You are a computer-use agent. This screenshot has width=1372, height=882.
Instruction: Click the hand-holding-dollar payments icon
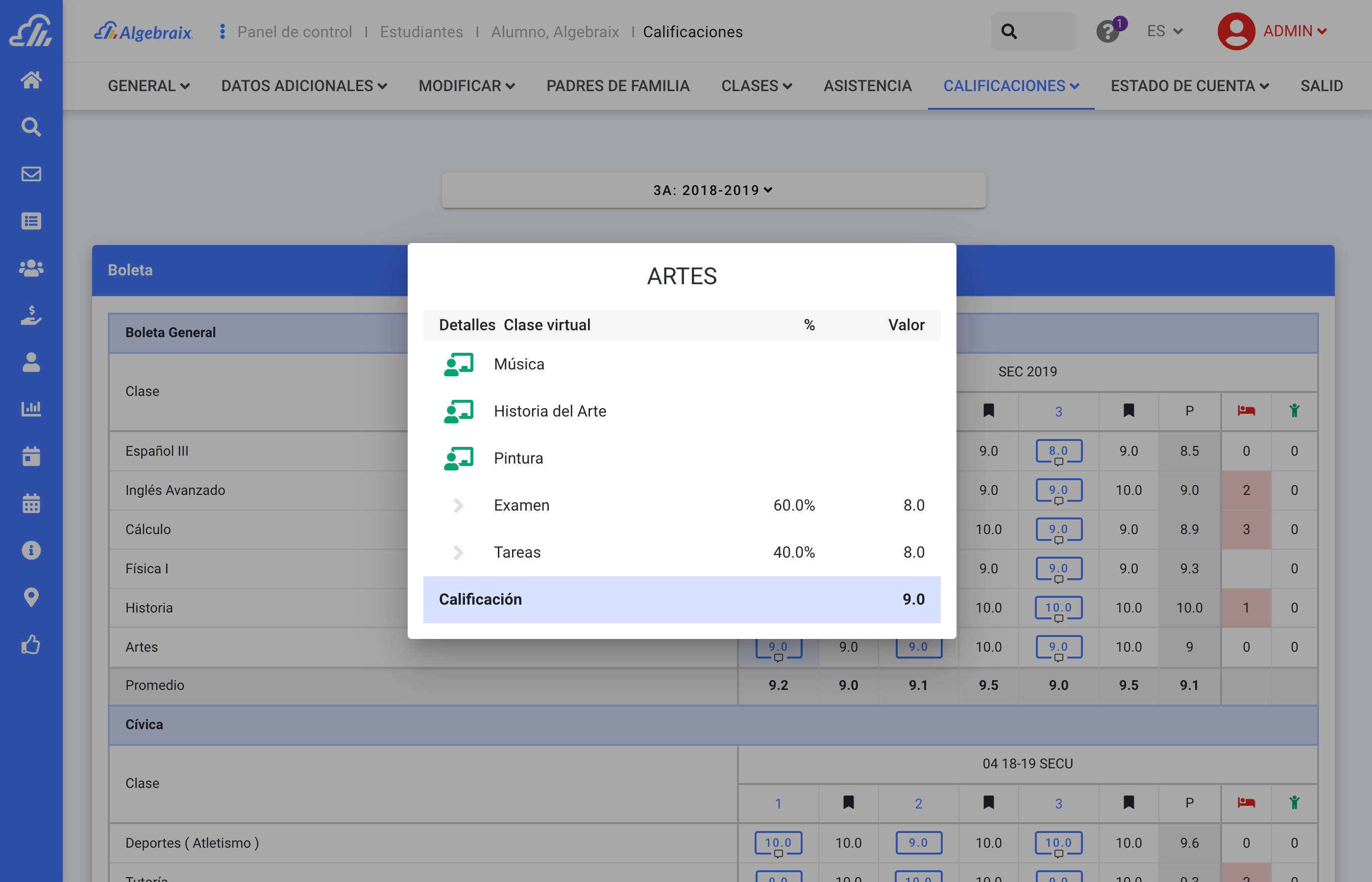(x=31, y=315)
